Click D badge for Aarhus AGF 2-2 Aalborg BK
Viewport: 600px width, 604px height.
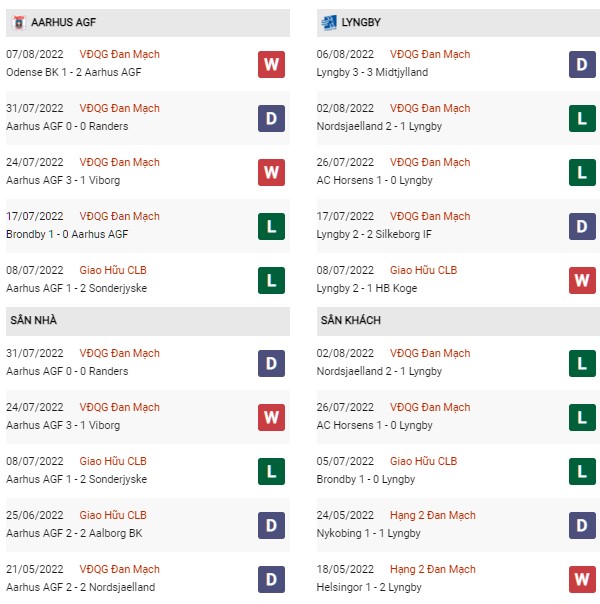[271, 525]
